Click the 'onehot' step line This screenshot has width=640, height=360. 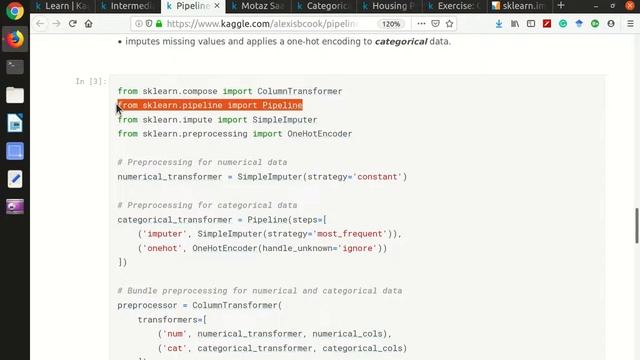262,248
